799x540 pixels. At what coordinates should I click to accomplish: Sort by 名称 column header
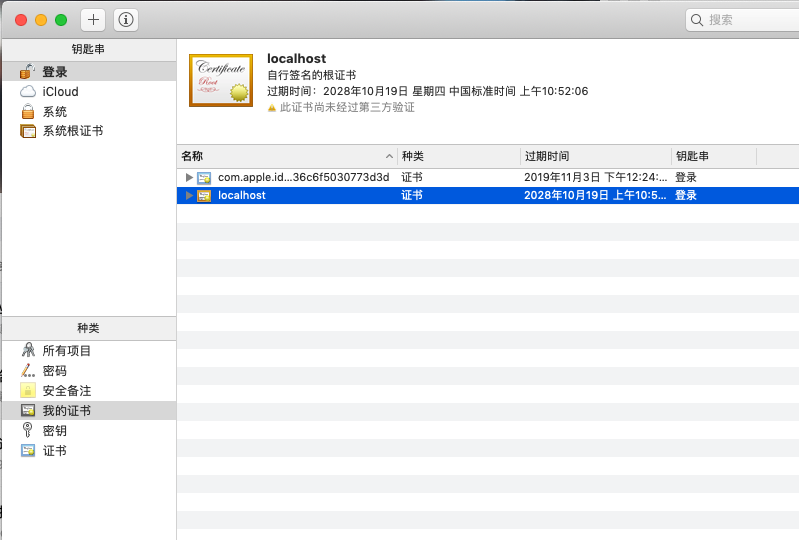[287, 156]
